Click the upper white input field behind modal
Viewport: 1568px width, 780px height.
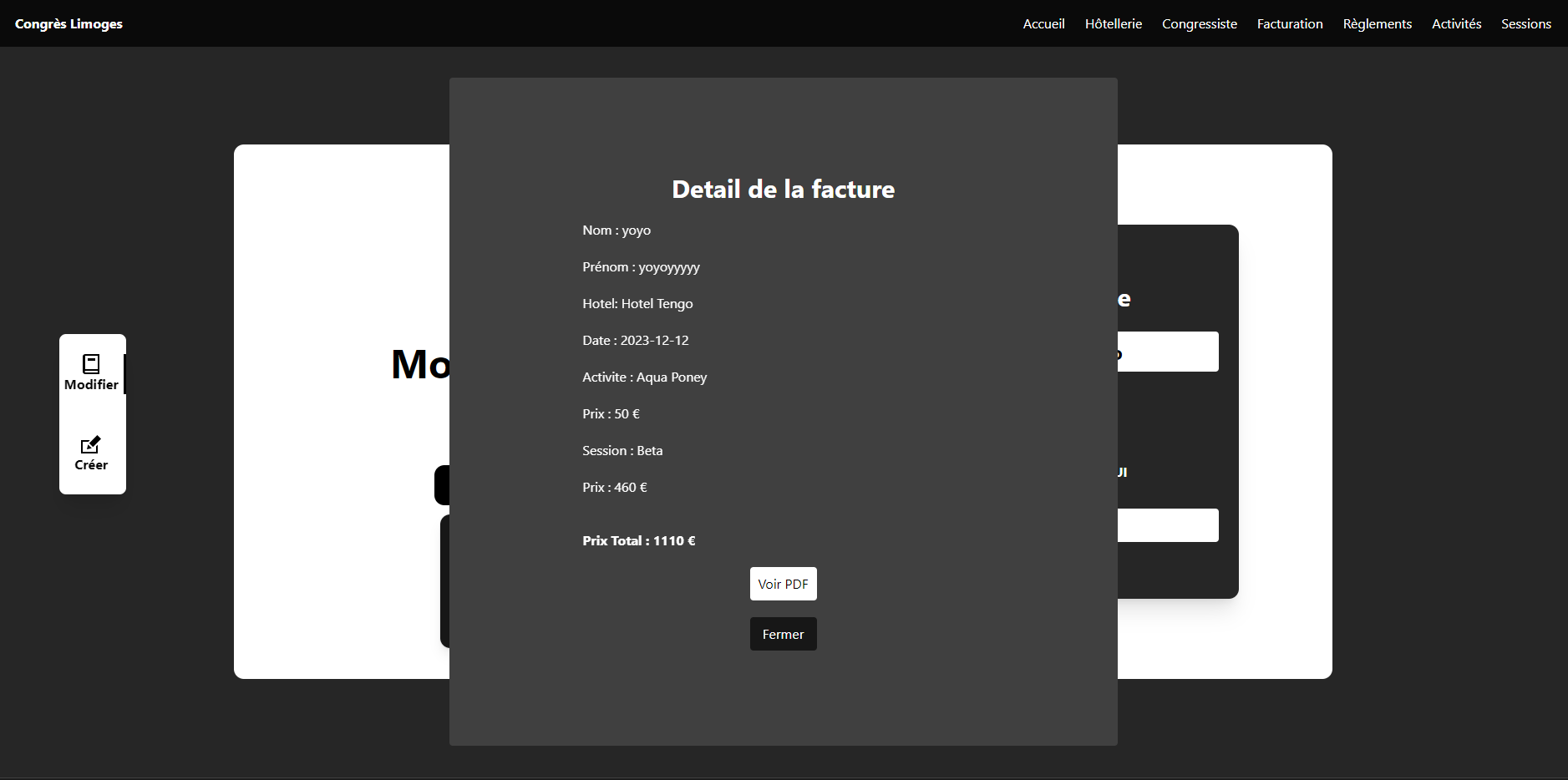click(1168, 352)
